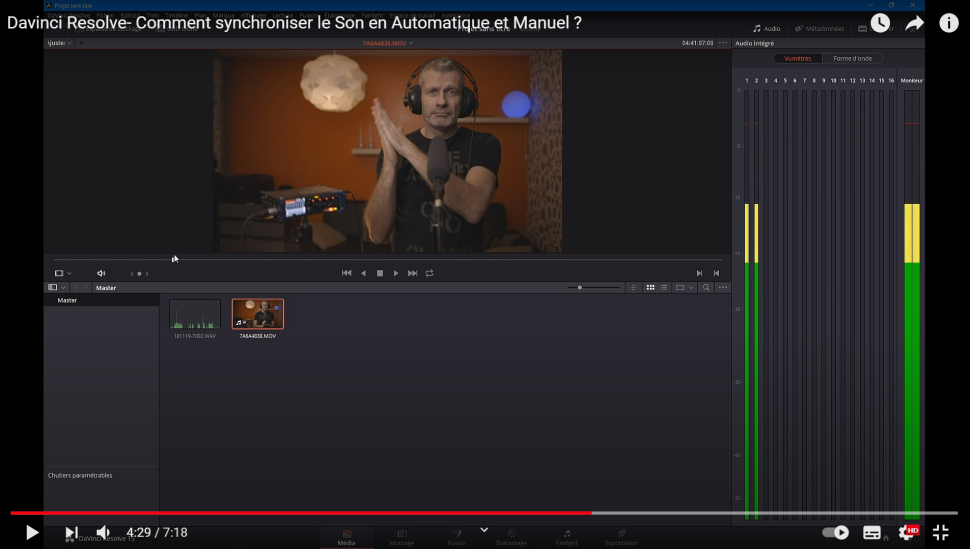Click the Watch Later clock icon
The image size is (970, 549).
tap(880, 24)
